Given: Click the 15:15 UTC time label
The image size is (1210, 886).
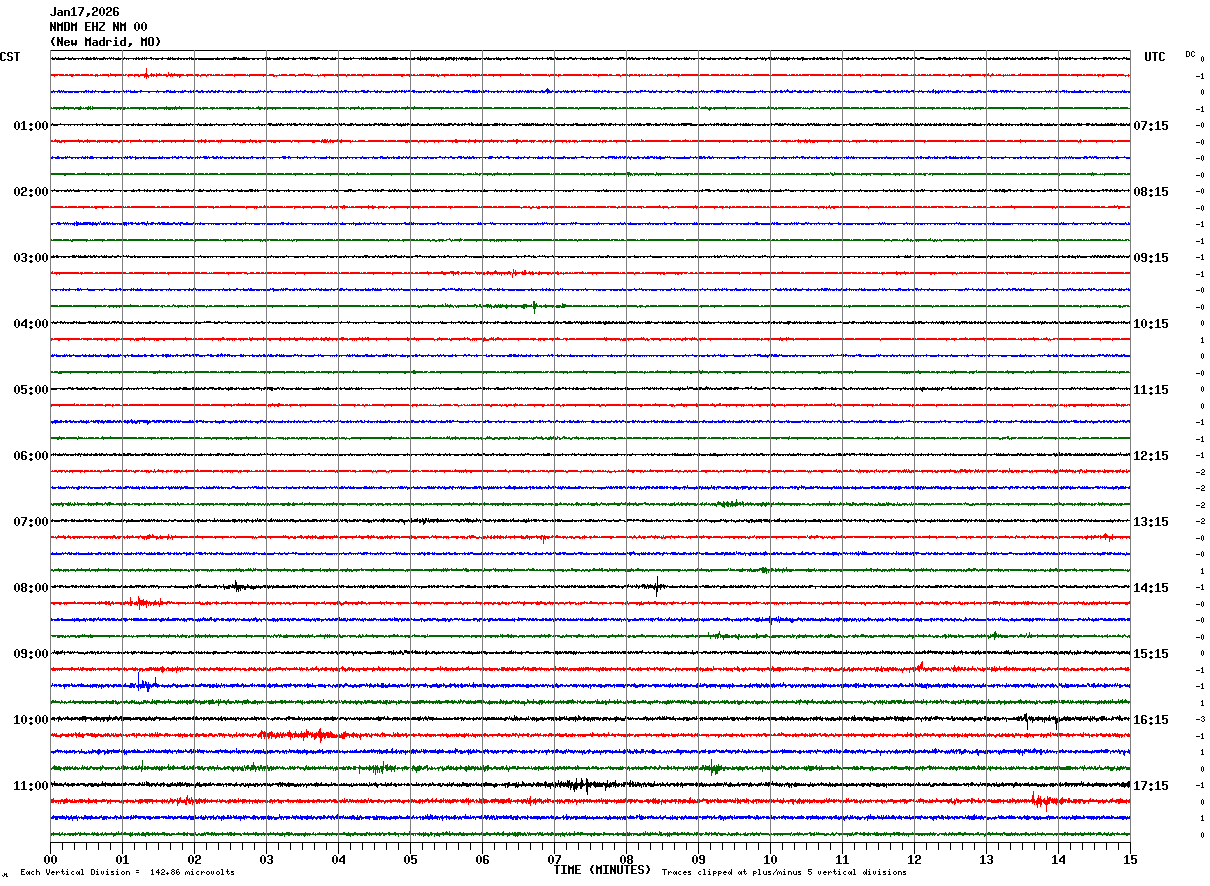Looking at the screenshot, I should pyautogui.click(x=1151, y=653).
